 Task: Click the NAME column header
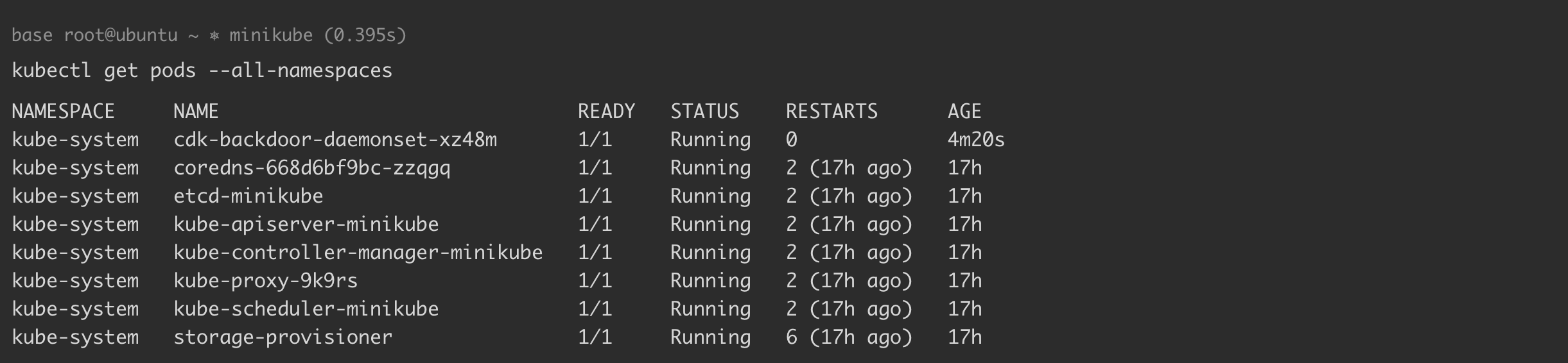[x=196, y=112]
